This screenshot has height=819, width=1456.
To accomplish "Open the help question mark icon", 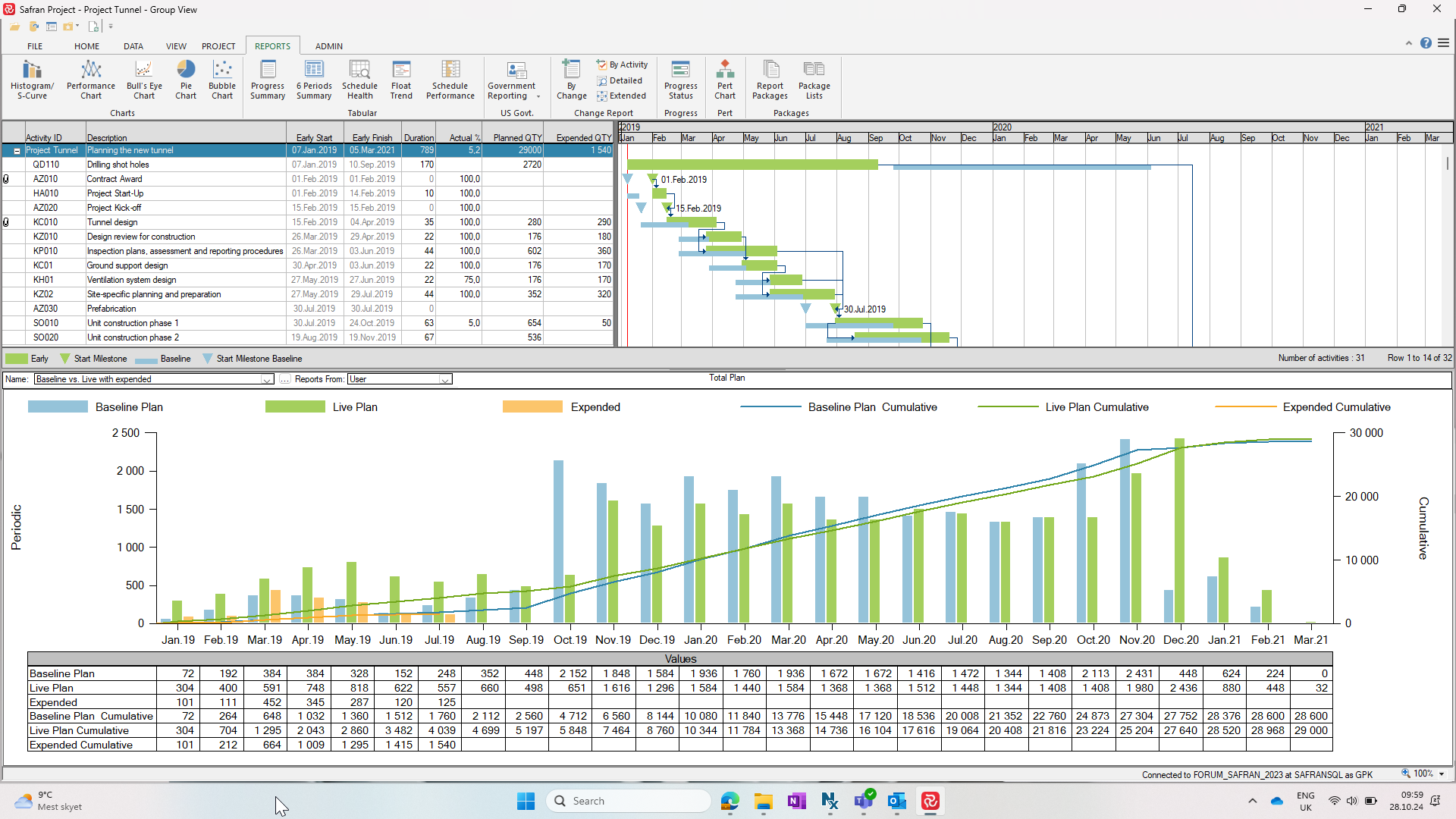I will (x=1426, y=43).
